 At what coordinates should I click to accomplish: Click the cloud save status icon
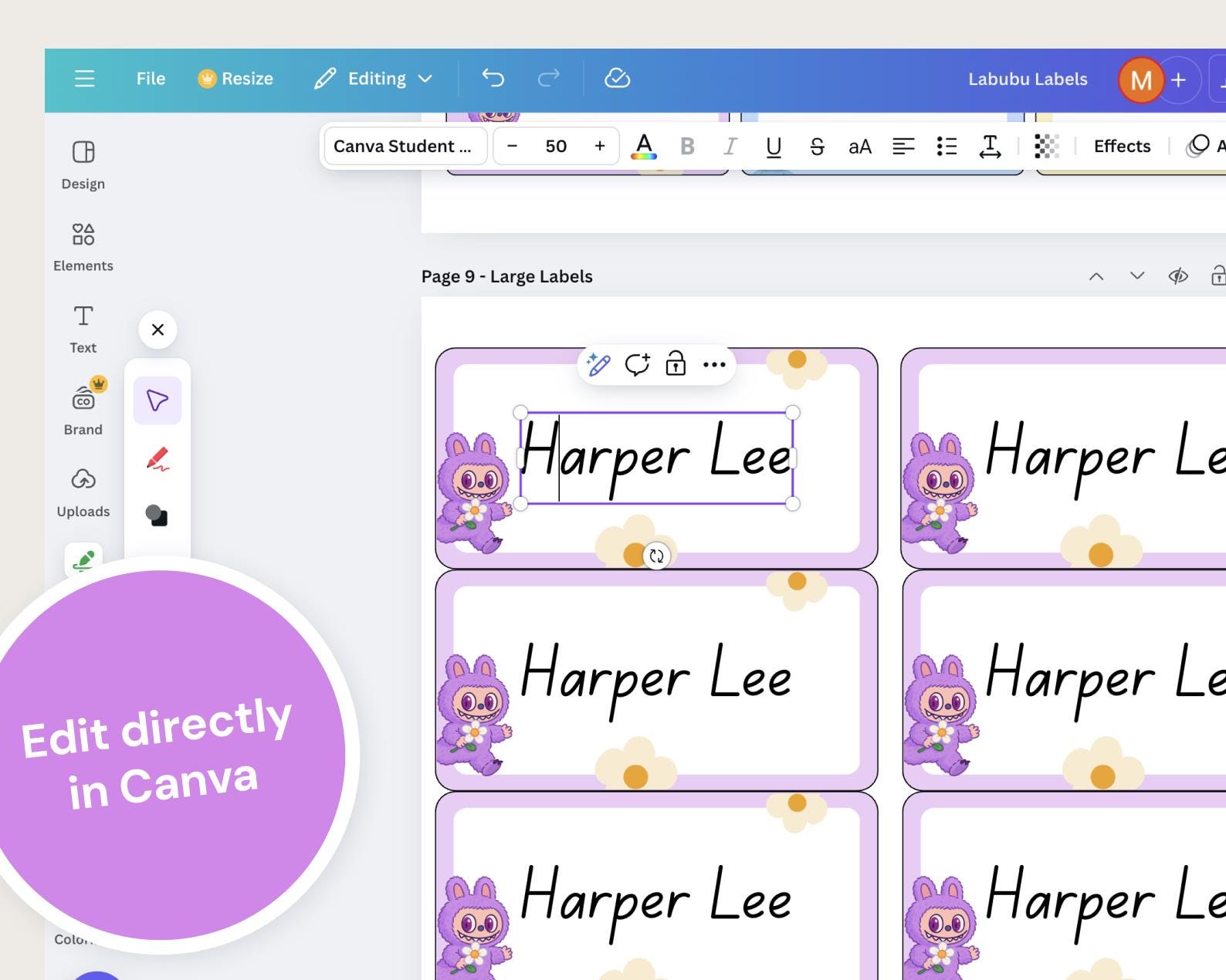pyautogui.click(x=617, y=78)
